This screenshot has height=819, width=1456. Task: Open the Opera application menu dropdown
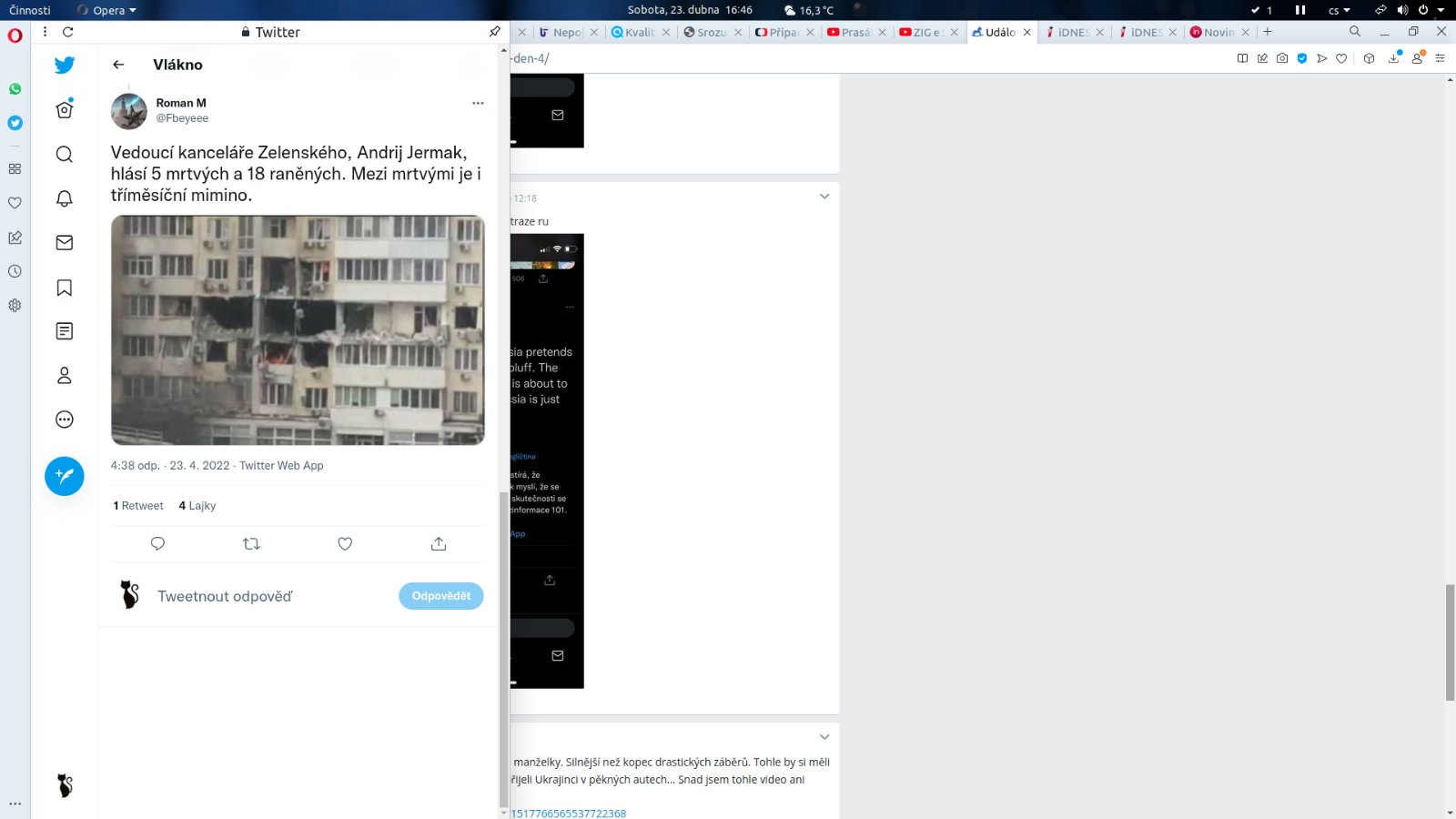(107, 10)
